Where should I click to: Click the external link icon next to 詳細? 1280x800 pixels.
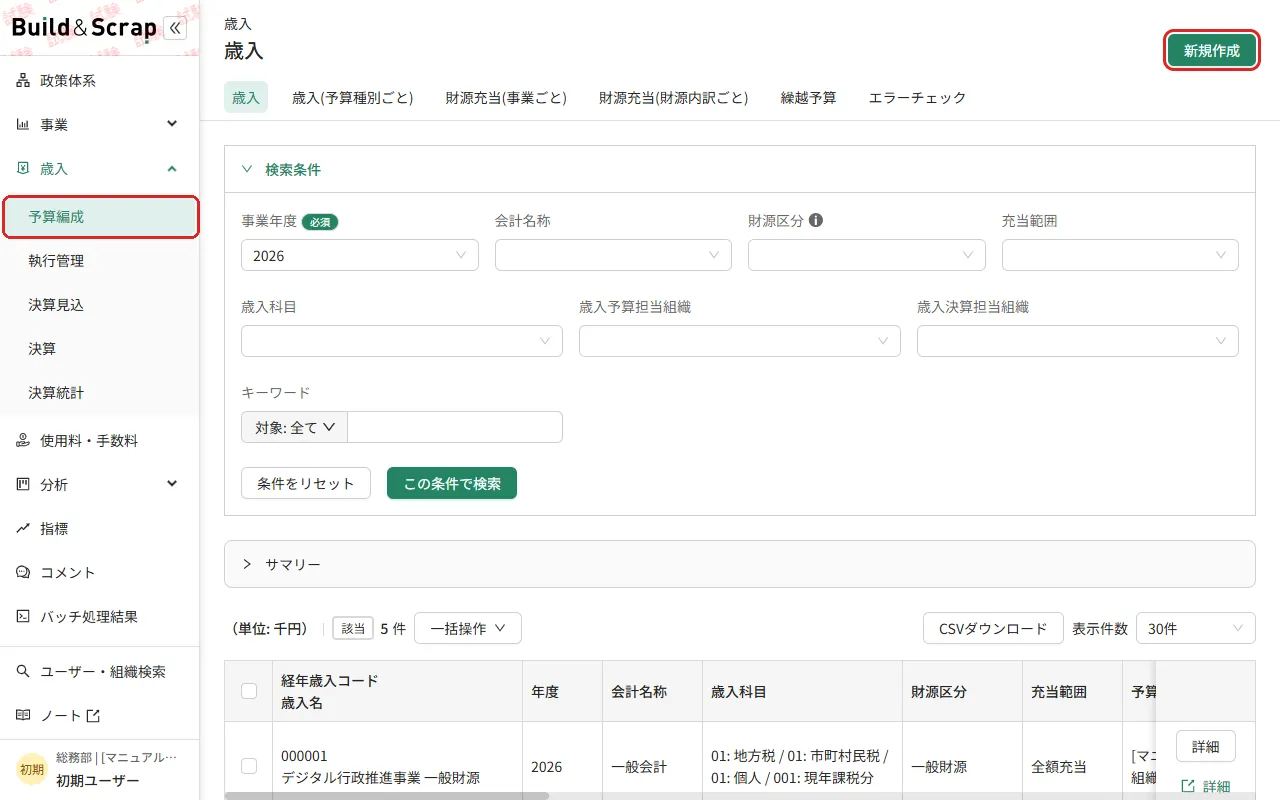click(1188, 786)
